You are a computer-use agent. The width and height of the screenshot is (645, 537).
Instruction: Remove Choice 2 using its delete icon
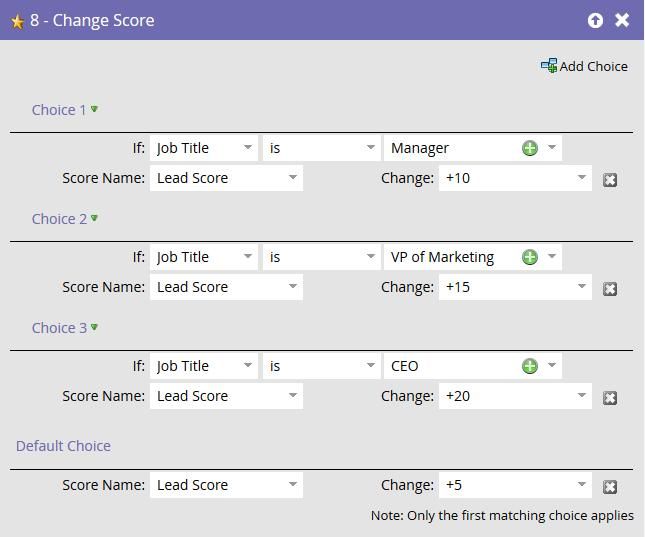[610, 289]
